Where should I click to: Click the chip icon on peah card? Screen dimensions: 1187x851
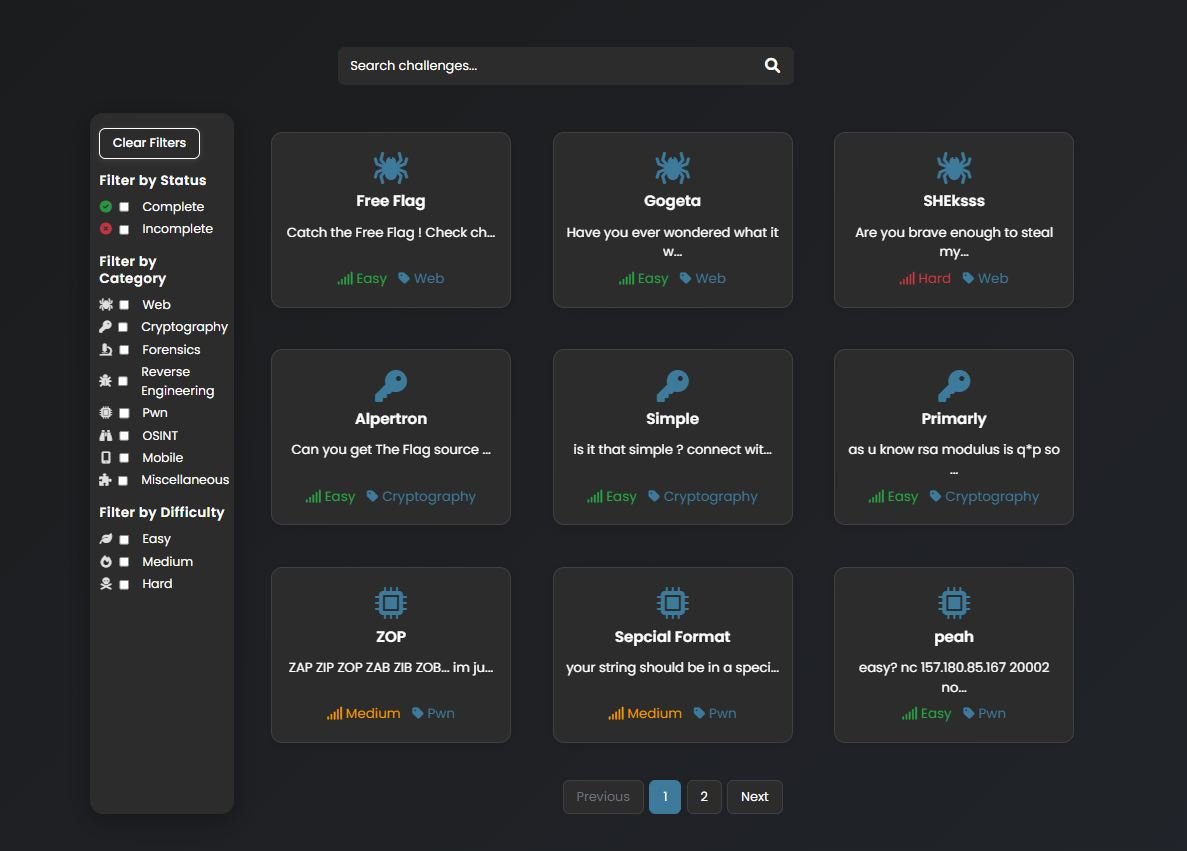point(954,603)
